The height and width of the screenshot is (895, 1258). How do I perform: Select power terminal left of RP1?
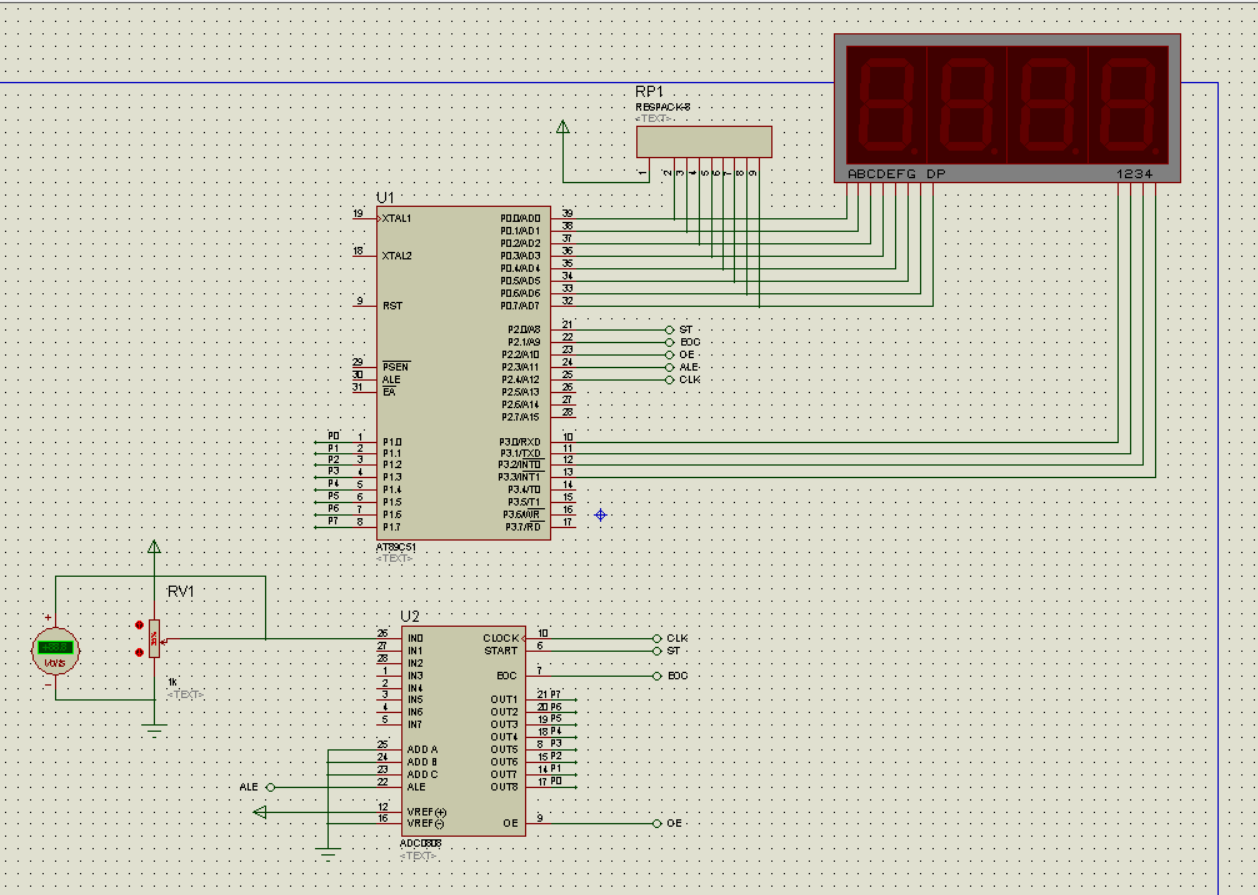point(562,127)
